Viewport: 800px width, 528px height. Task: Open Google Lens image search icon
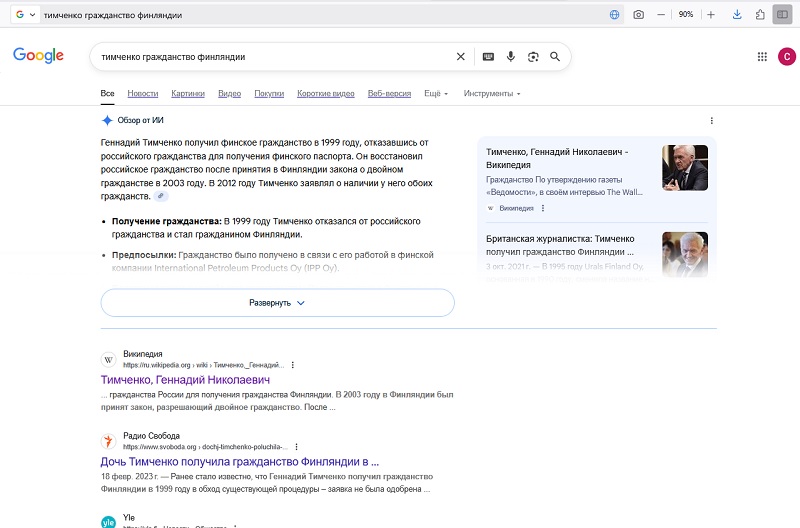tap(533, 57)
